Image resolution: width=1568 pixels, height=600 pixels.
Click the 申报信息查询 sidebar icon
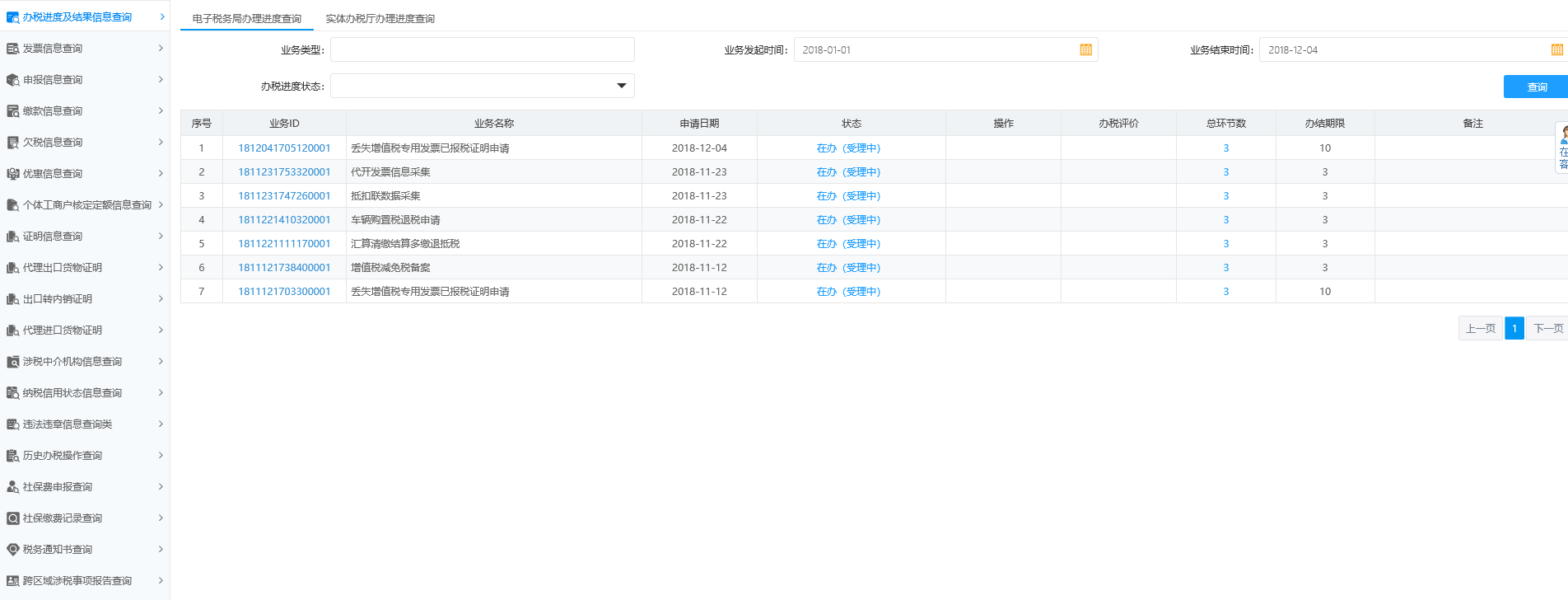(12, 80)
